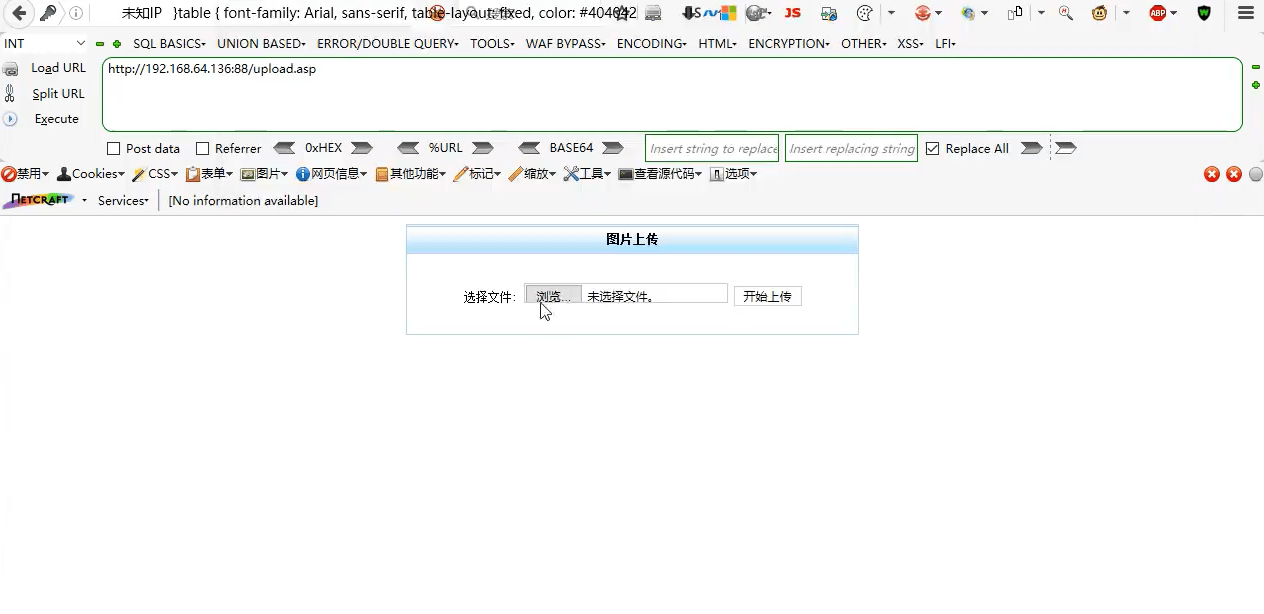Expand the ERROR/DOUBLE QUERY menu

point(388,44)
